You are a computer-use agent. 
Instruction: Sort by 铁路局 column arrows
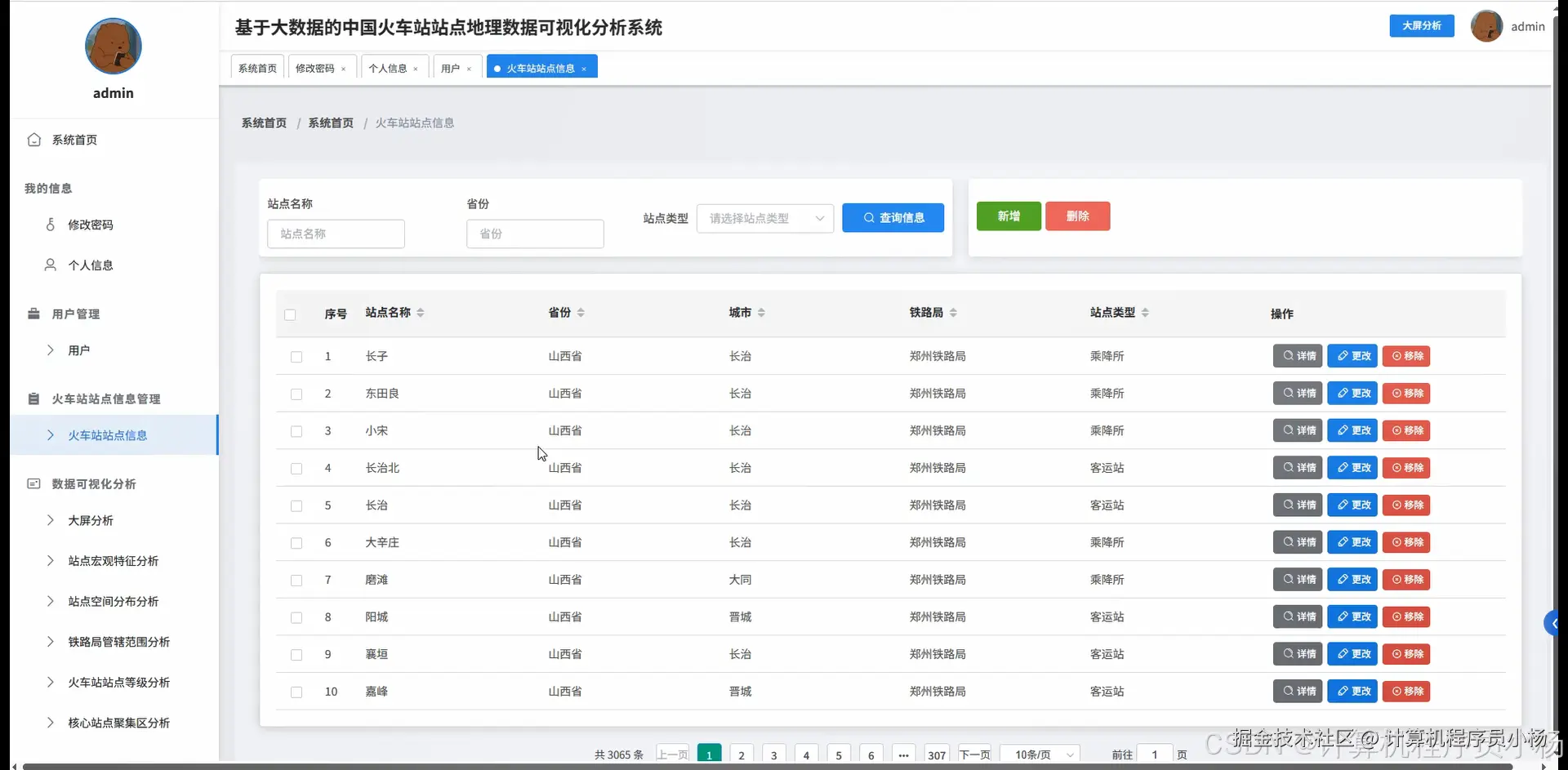click(953, 313)
